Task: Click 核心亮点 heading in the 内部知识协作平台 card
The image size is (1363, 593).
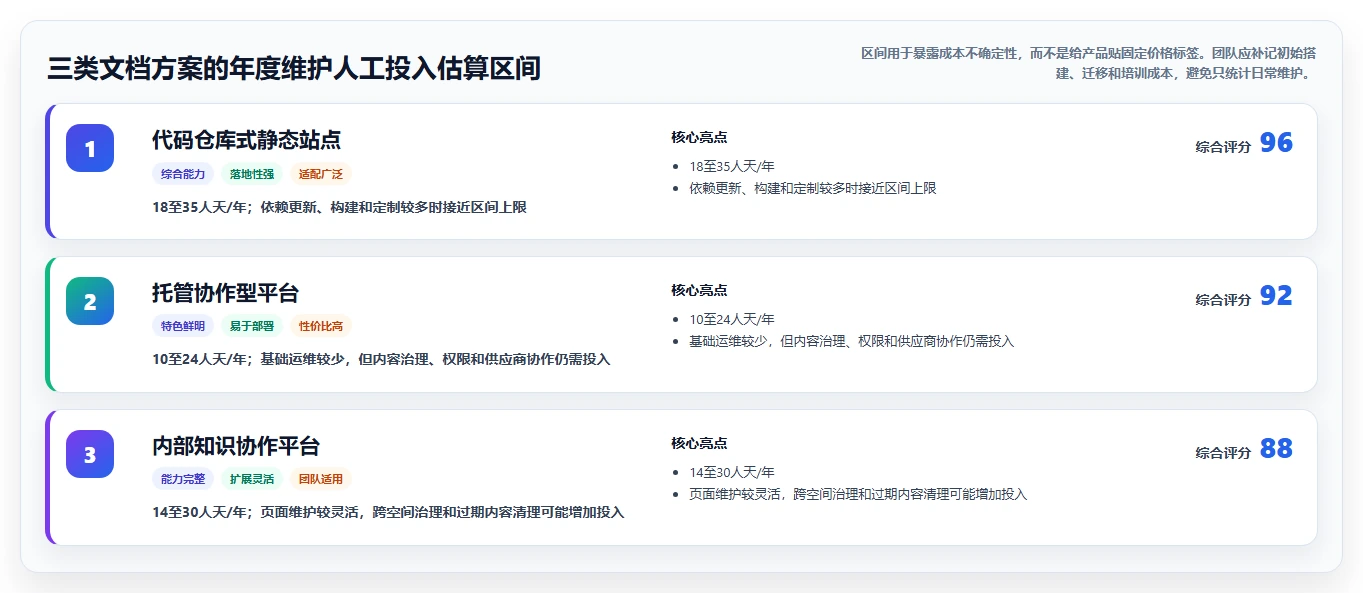Action: (x=699, y=443)
